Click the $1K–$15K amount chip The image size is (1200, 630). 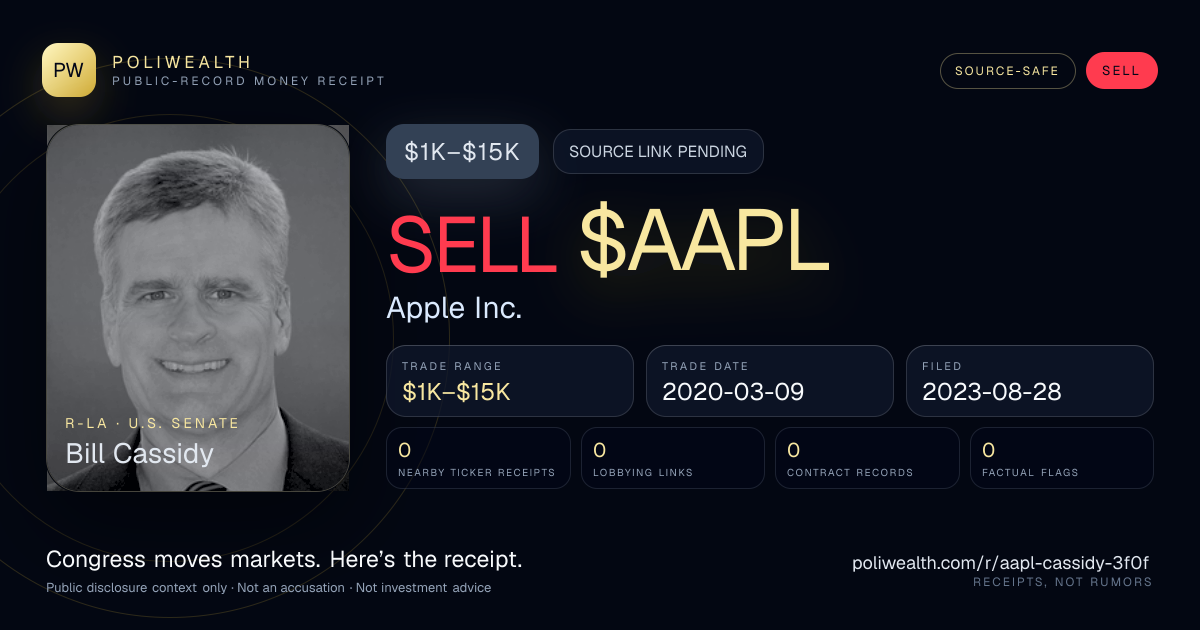point(462,152)
